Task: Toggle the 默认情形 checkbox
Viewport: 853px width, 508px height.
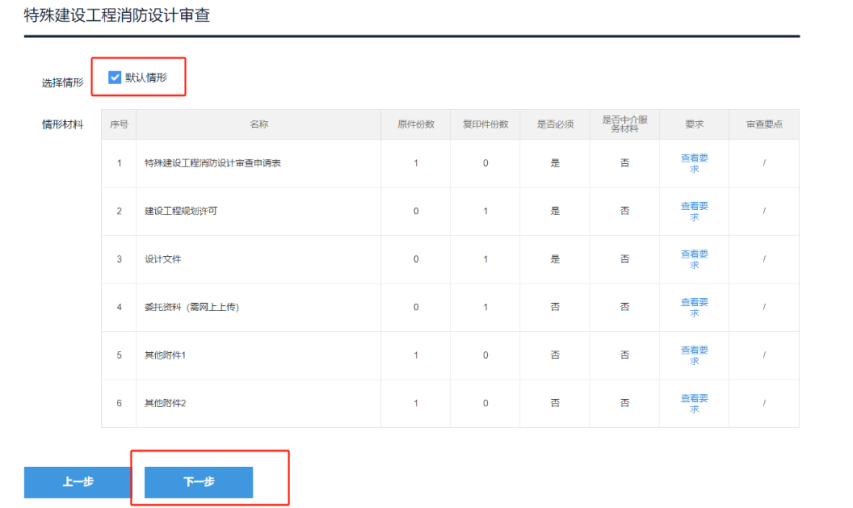Action: point(114,77)
